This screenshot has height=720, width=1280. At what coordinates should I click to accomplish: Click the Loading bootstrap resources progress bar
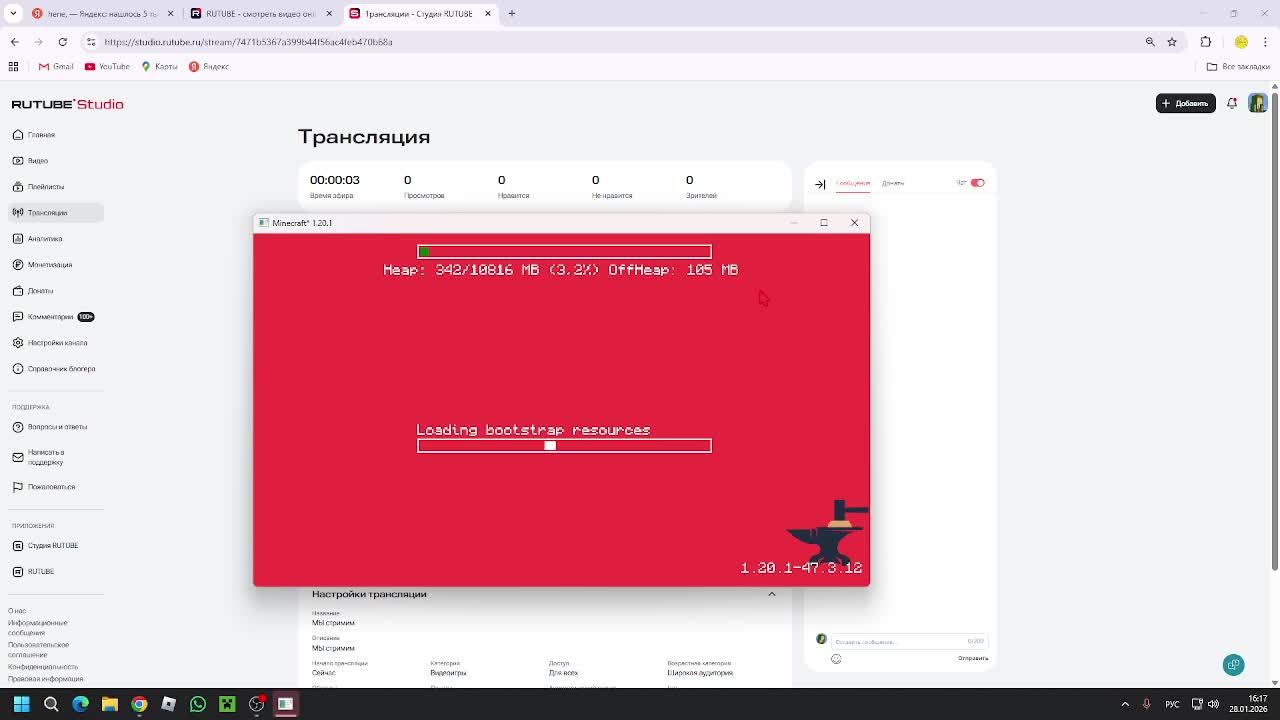click(564, 446)
